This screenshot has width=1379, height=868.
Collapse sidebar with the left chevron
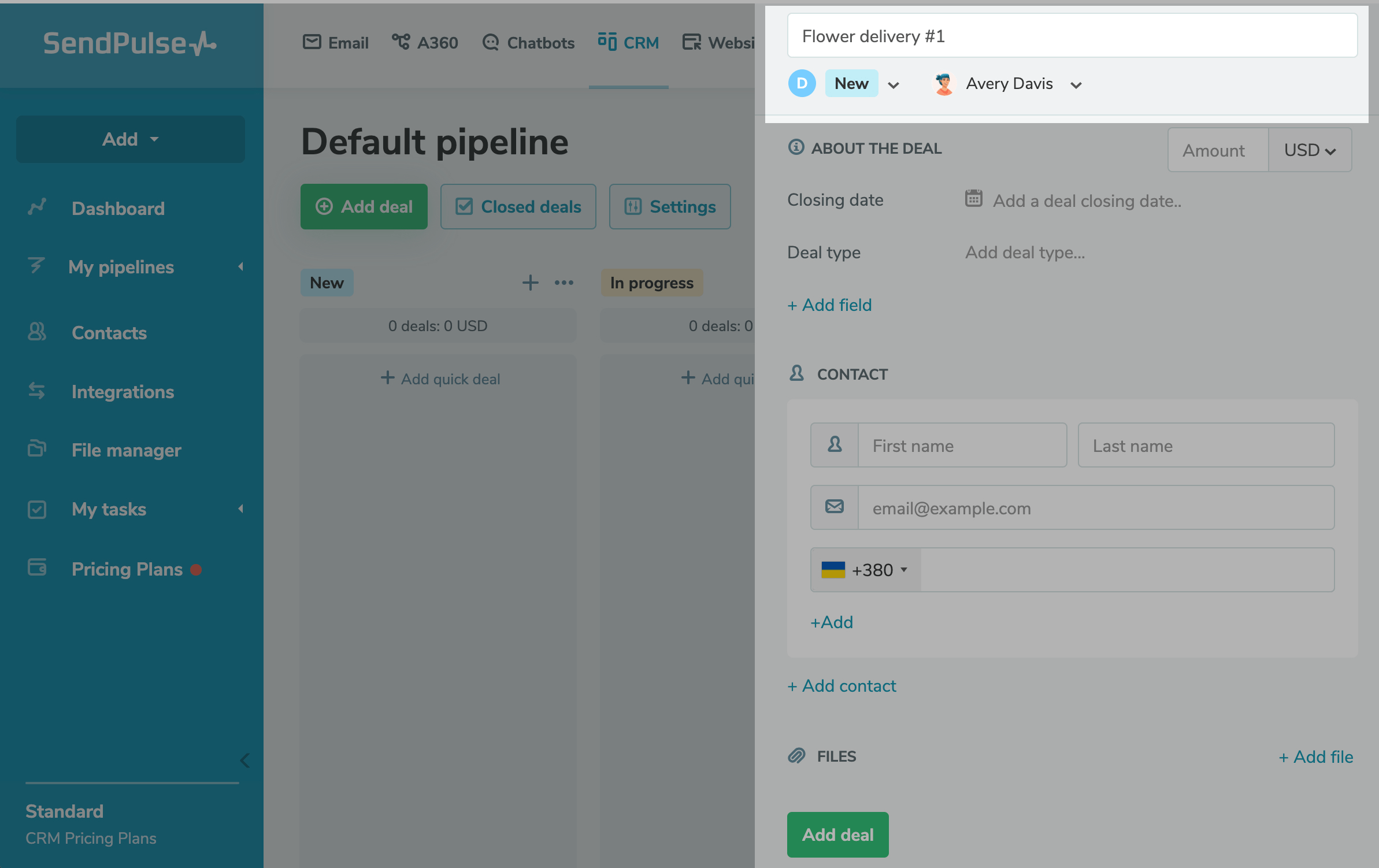click(244, 760)
